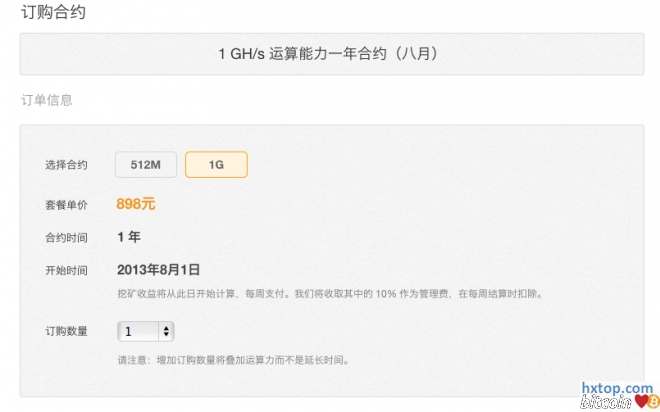Select the 1G contract option
This screenshot has width=660, height=412.
click(x=216, y=165)
